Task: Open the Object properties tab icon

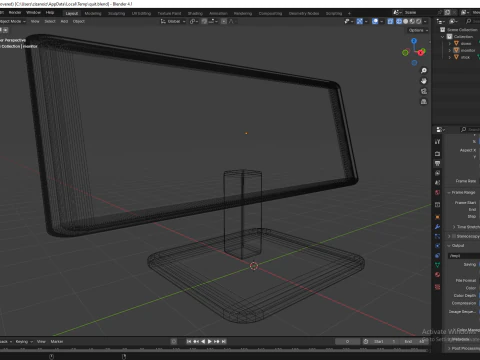Action: [x=438, y=217]
